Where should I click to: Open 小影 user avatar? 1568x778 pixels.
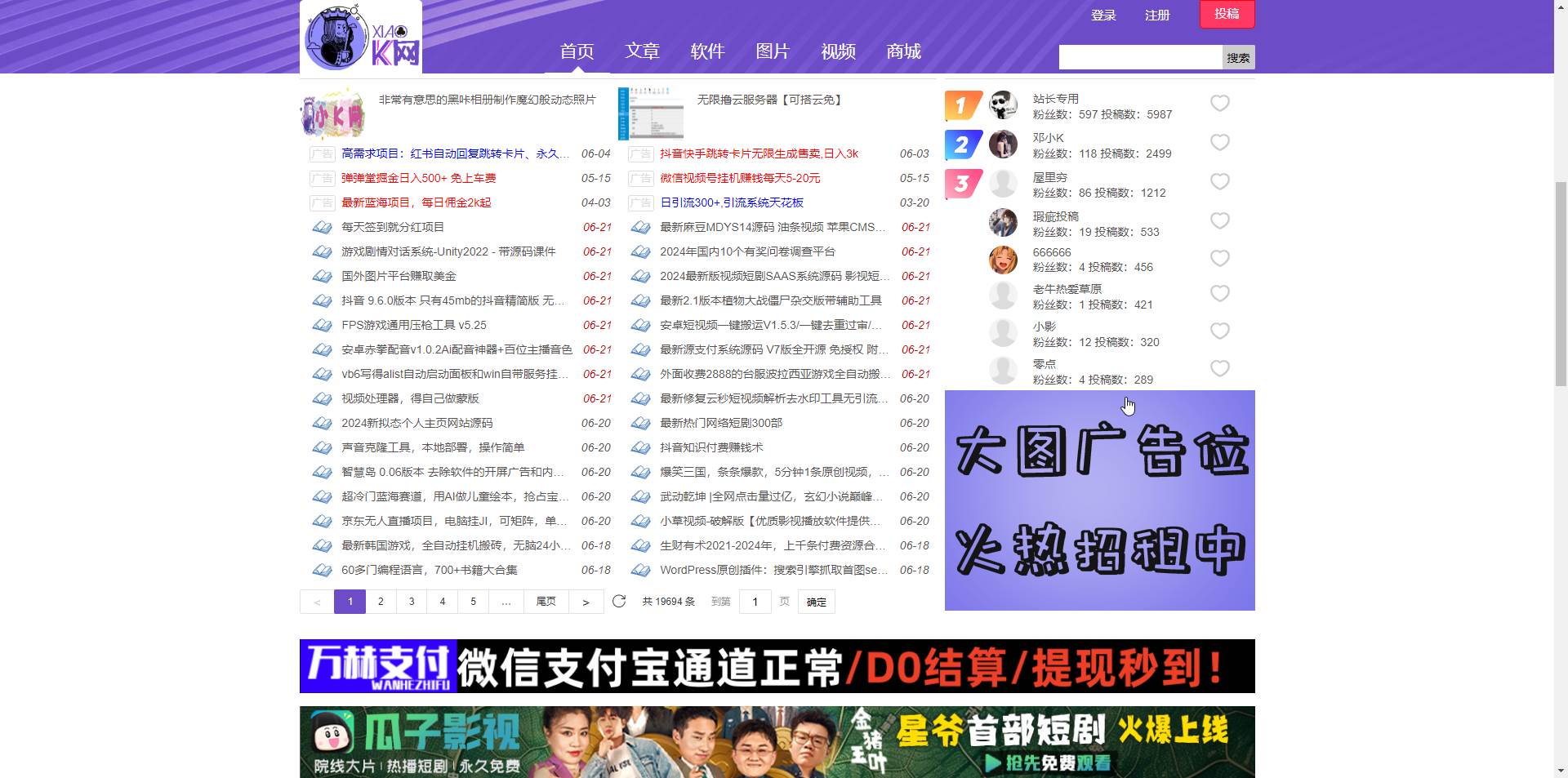pos(1003,333)
